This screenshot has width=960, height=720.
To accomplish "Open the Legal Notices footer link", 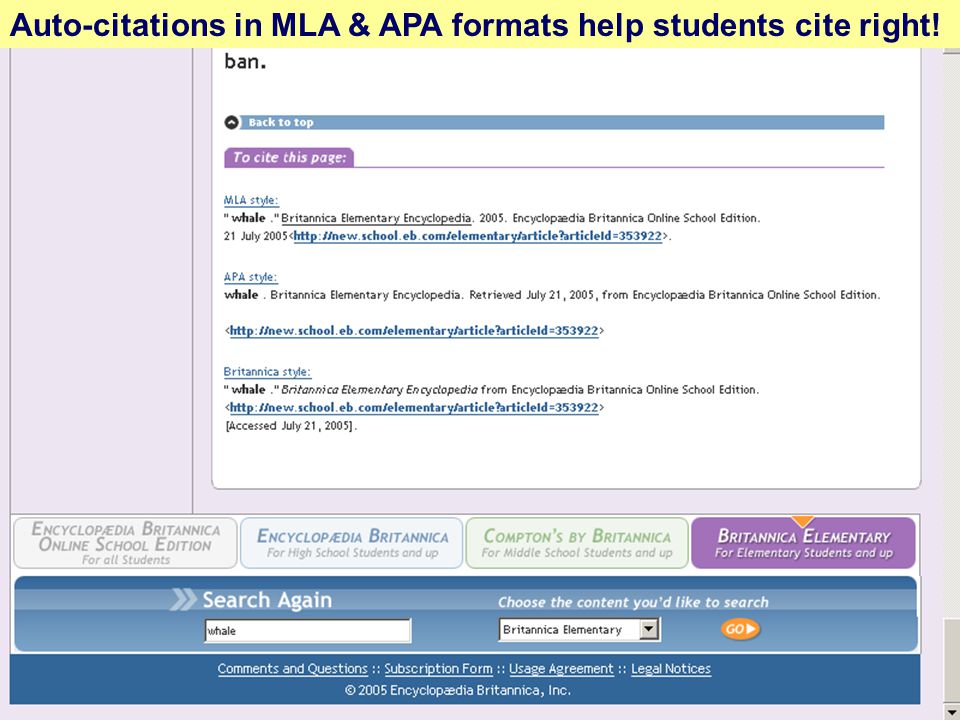I will (x=671, y=669).
